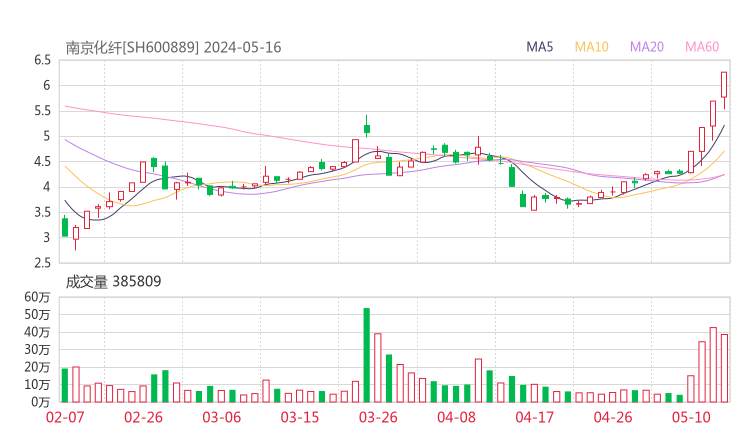Click the 03-26 date axis label

coord(378,417)
